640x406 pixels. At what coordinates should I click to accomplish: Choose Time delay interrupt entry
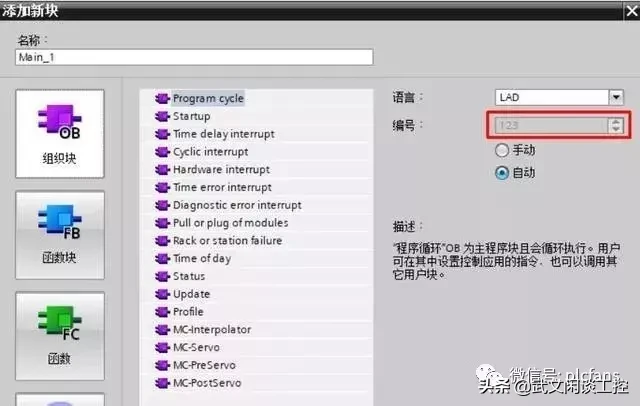pos(224,134)
